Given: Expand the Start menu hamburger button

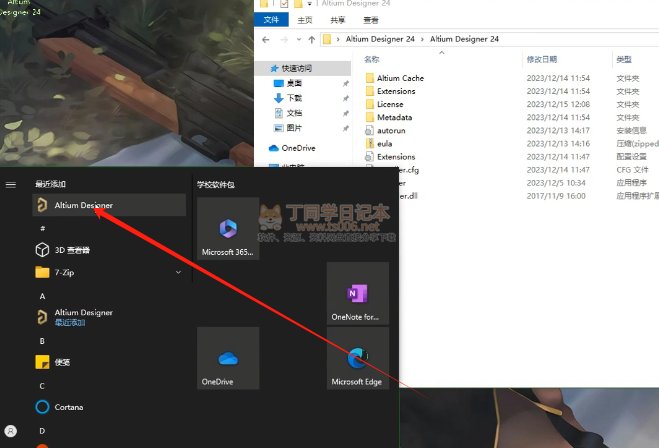Looking at the screenshot, I should [x=11, y=184].
